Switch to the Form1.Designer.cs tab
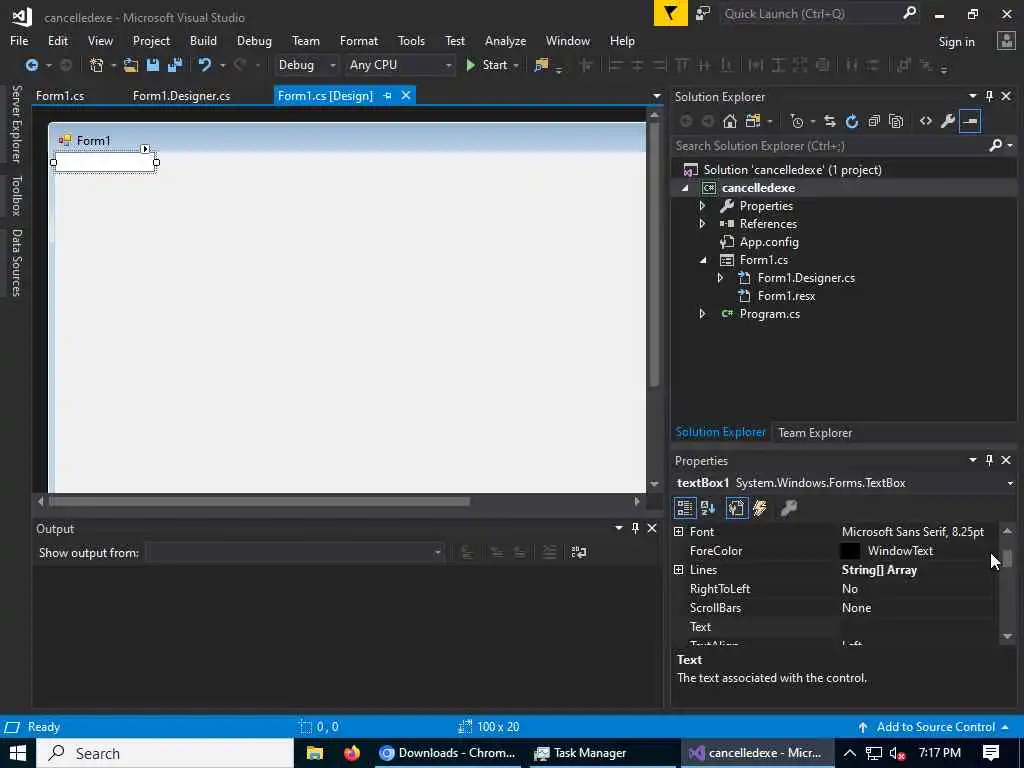The height and width of the screenshot is (768, 1024). tap(182, 95)
